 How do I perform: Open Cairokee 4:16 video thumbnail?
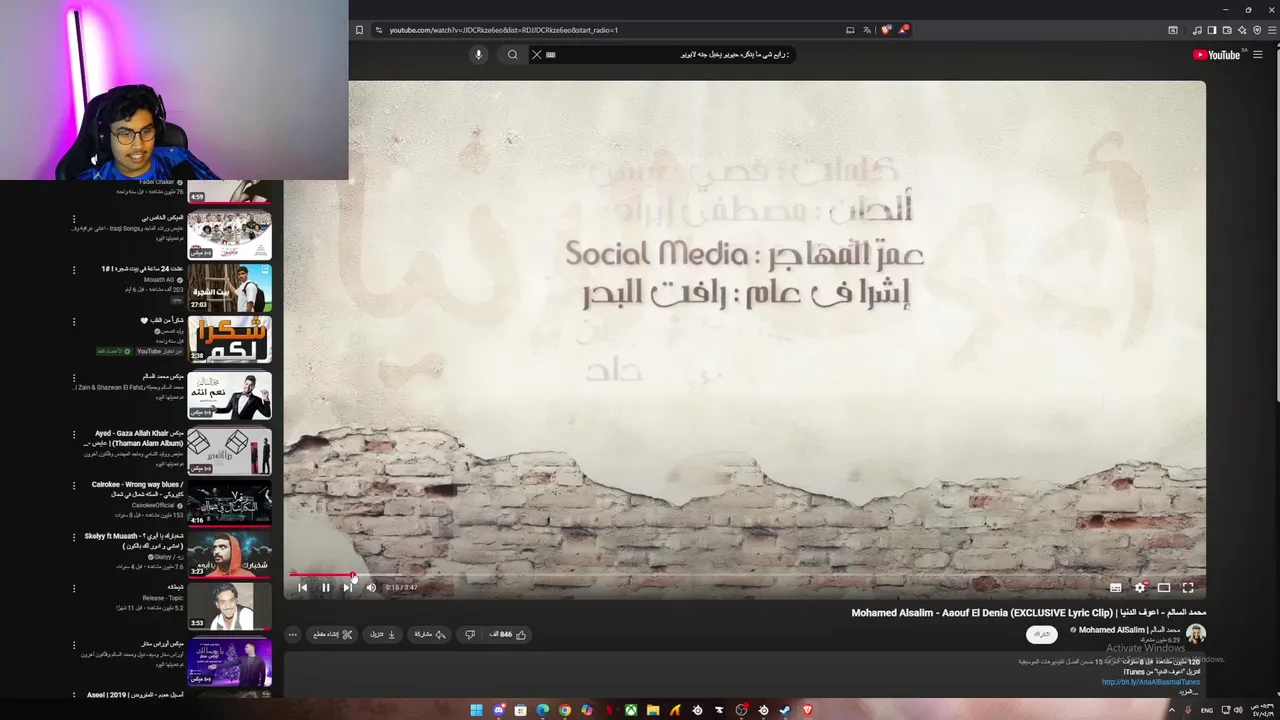tap(229, 504)
